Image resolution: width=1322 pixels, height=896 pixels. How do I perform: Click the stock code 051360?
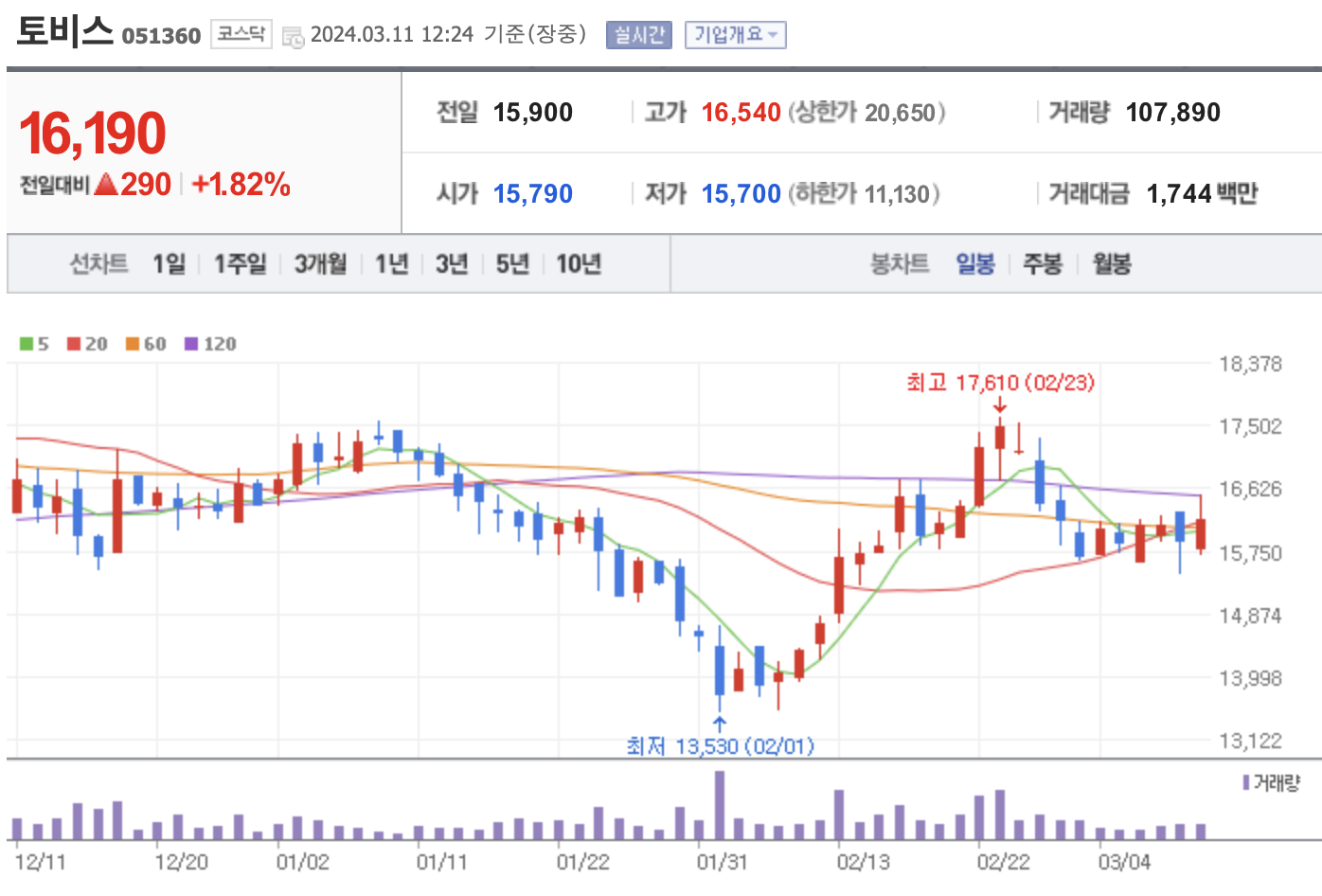click(161, 36)
